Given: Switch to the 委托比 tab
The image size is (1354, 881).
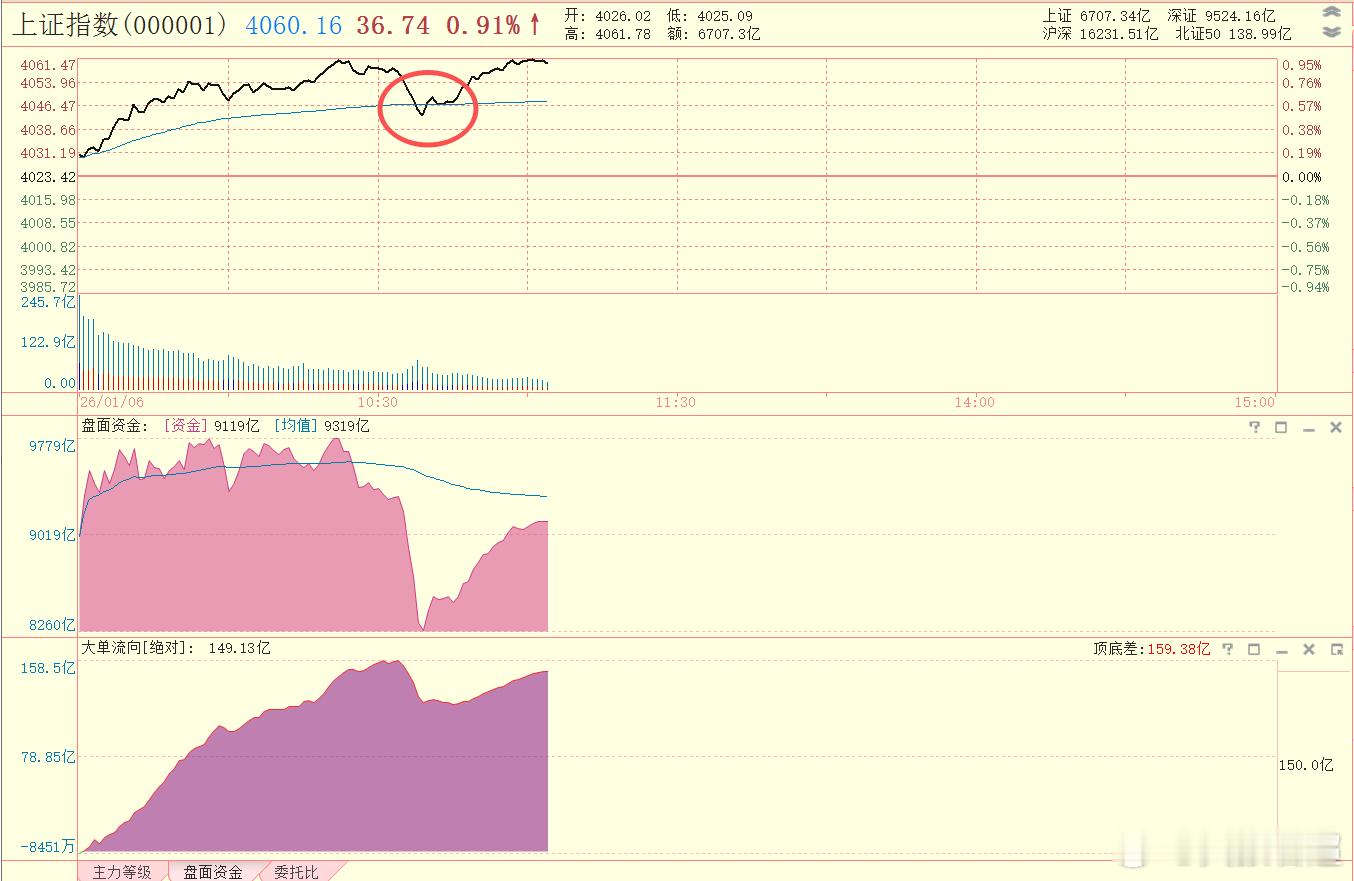Looking at the screenshot, I should point(296,872).
